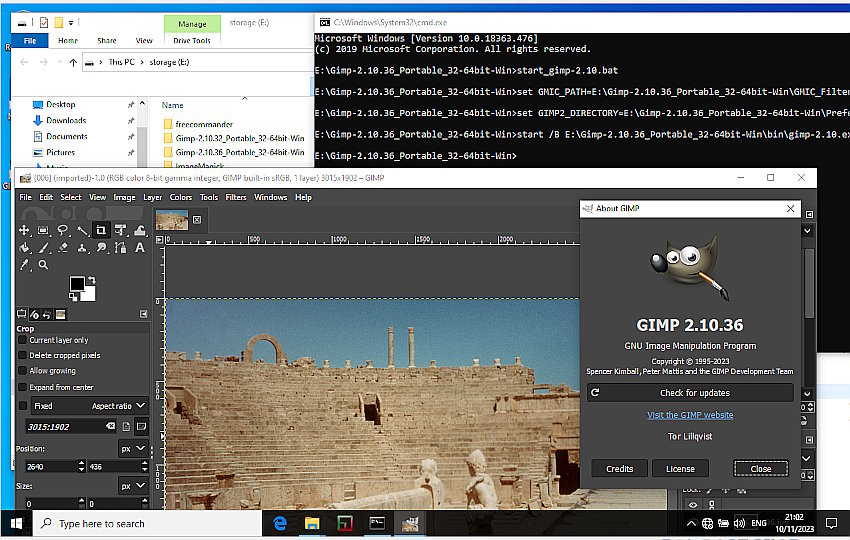Choose the Paintbrush tool
This screenshot has width=850, height=540.
pos(43,247)
